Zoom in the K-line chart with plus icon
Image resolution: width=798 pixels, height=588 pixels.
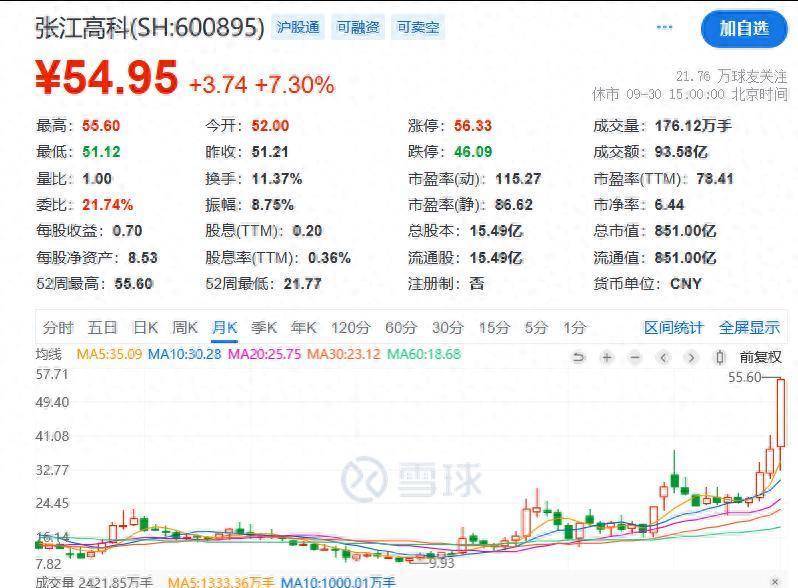tap(606, 357)
